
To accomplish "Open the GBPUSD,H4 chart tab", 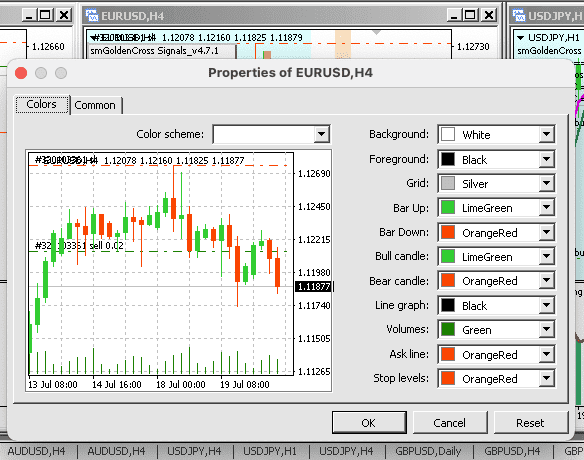I will pyautogui.click(x=512, y=451).
